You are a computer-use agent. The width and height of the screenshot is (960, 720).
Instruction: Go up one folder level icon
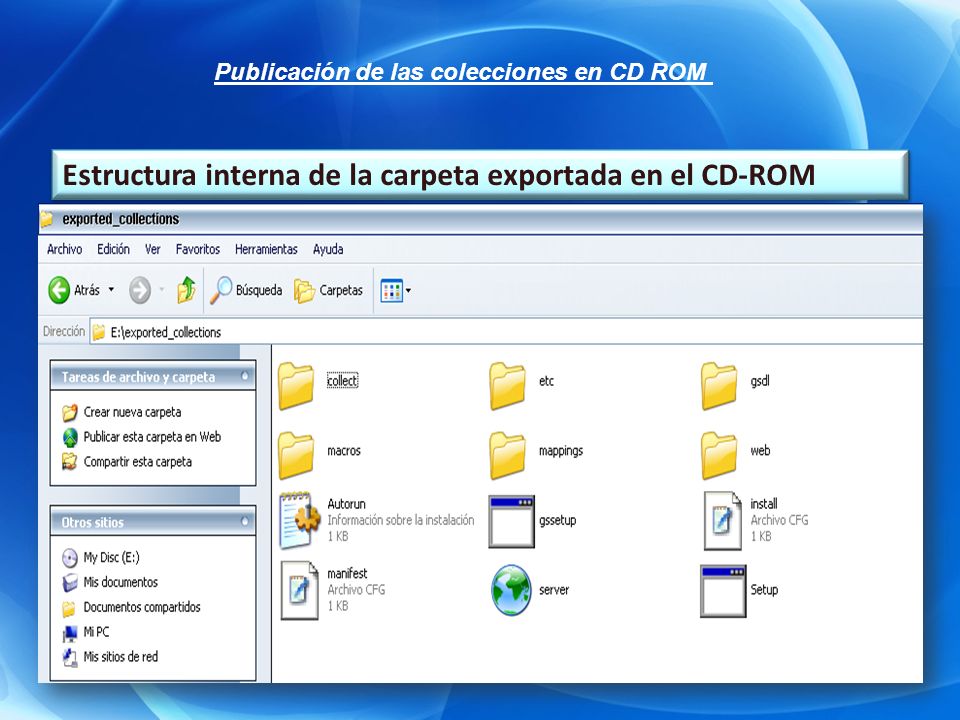coord(186,290)
